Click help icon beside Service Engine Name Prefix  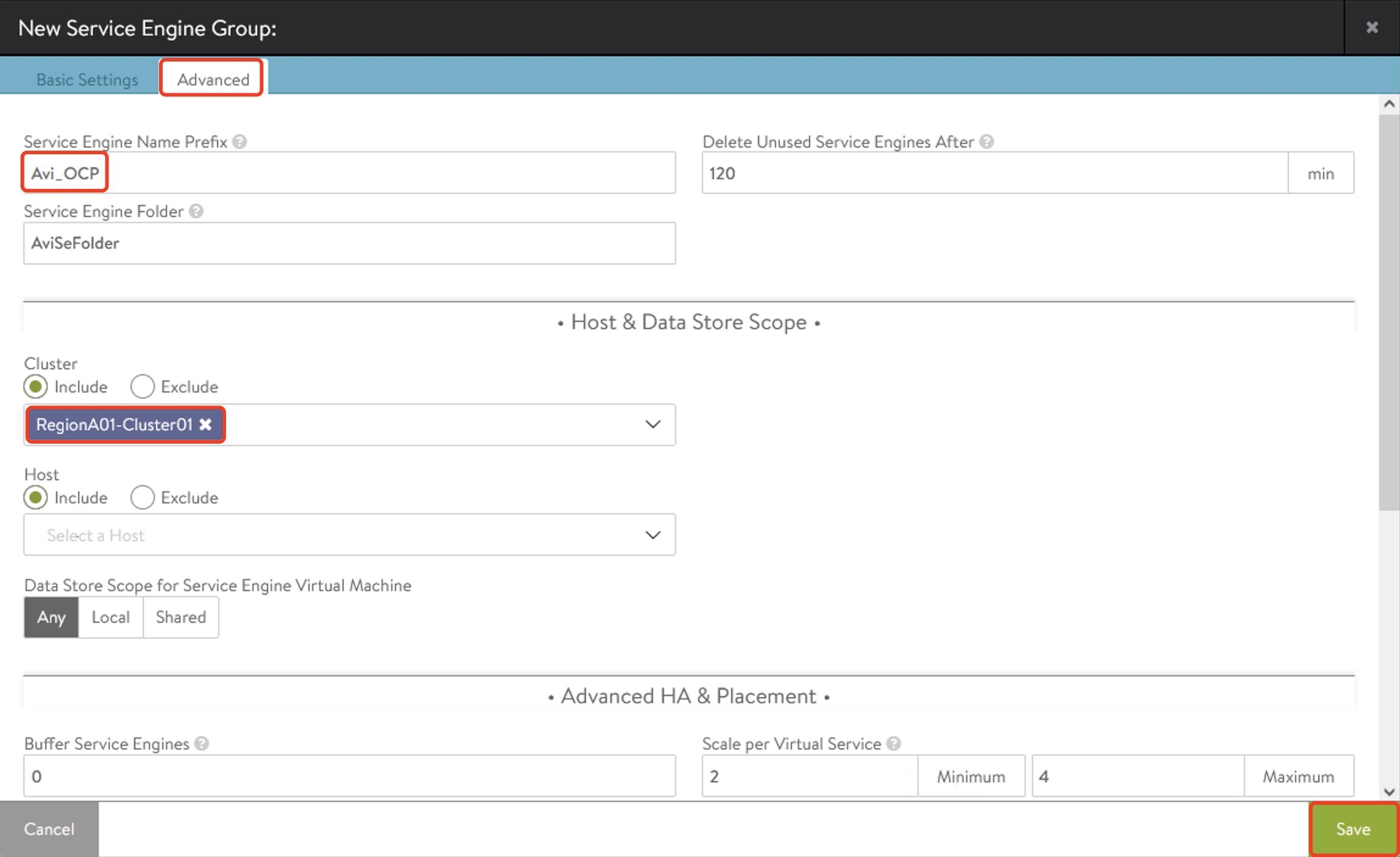[240, 141]
